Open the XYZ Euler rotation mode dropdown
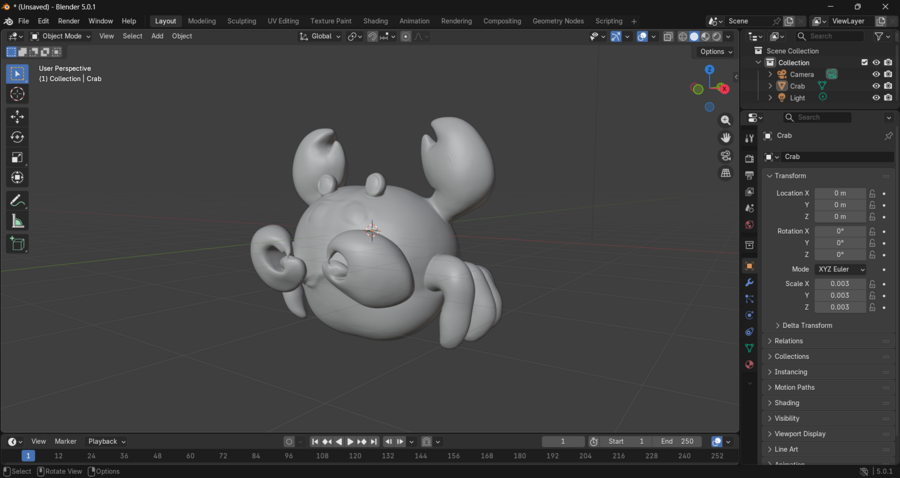This screenshot has height=478, width=900. pyautogui.click(x=841, y=269)
